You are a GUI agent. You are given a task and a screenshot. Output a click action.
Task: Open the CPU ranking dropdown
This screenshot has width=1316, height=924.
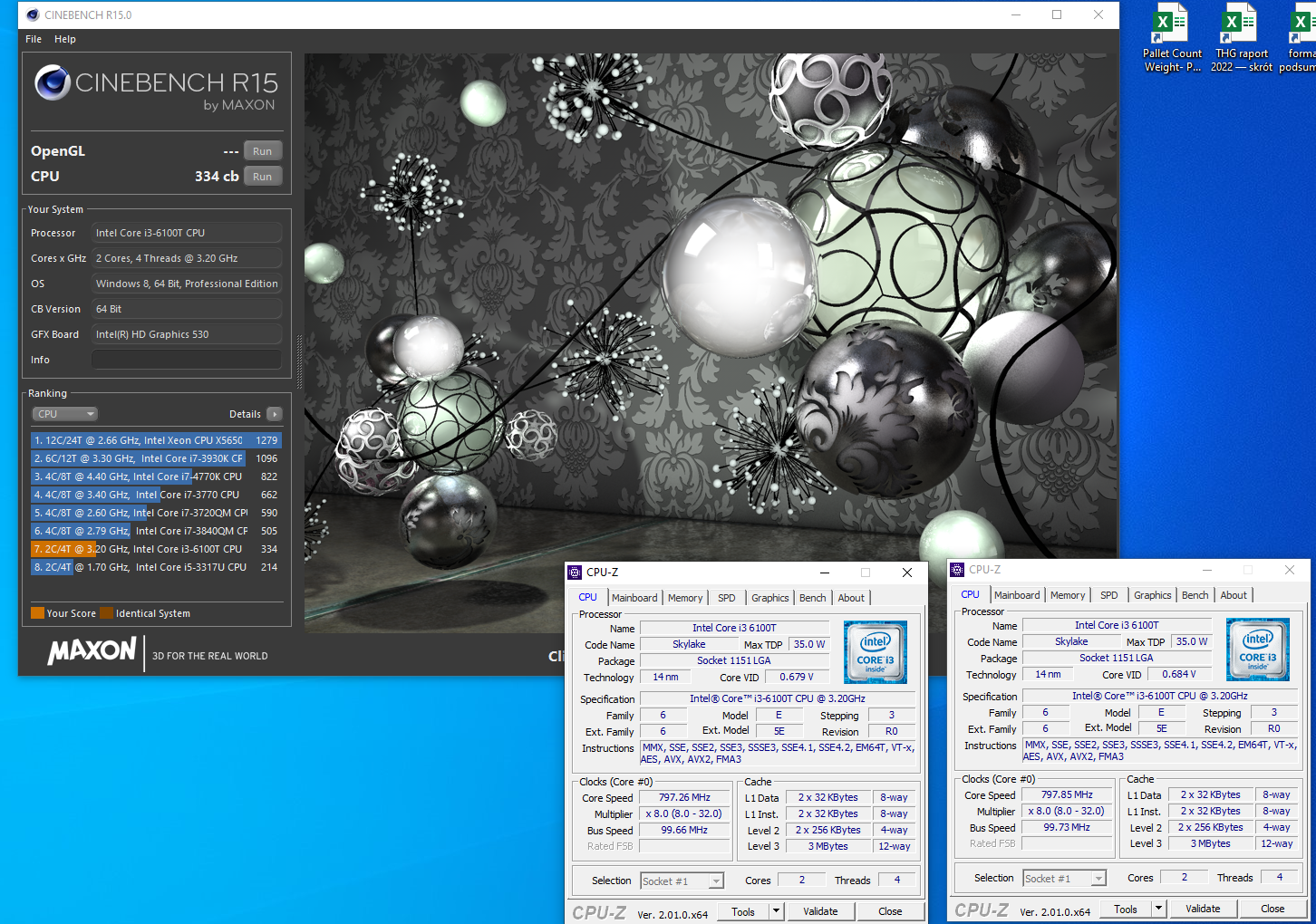tap(65, 414)
